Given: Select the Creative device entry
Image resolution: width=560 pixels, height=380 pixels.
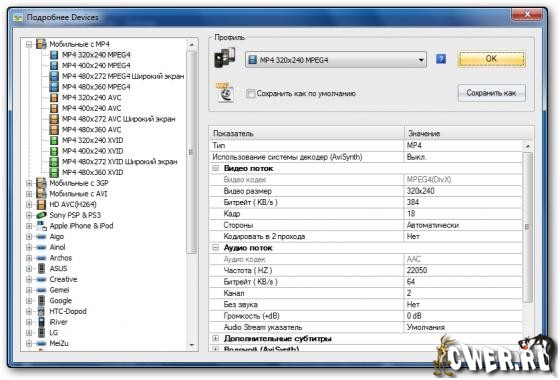Looking at the screenshot, I should 63,279.
